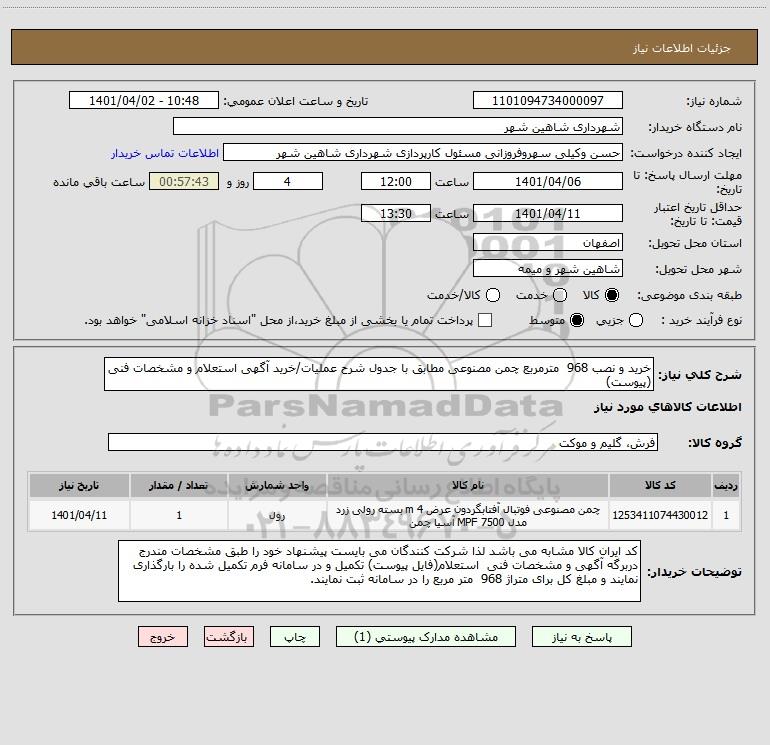This screenshot has width=770, height=745.
Task: Click the تاریخ نیاز column header
Action: tap(79, 485)
